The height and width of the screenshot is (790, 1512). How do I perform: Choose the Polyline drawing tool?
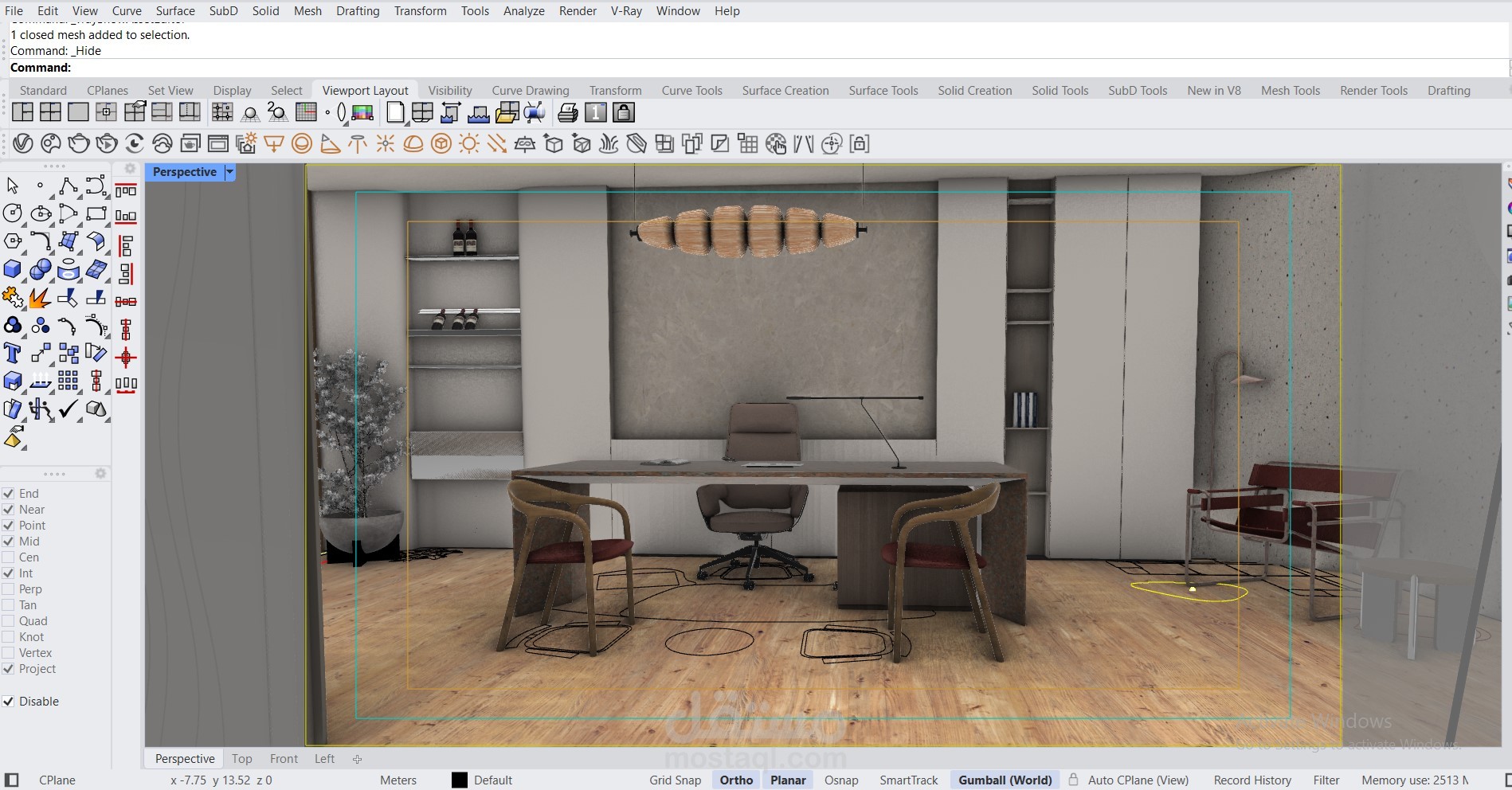[68, 186]
